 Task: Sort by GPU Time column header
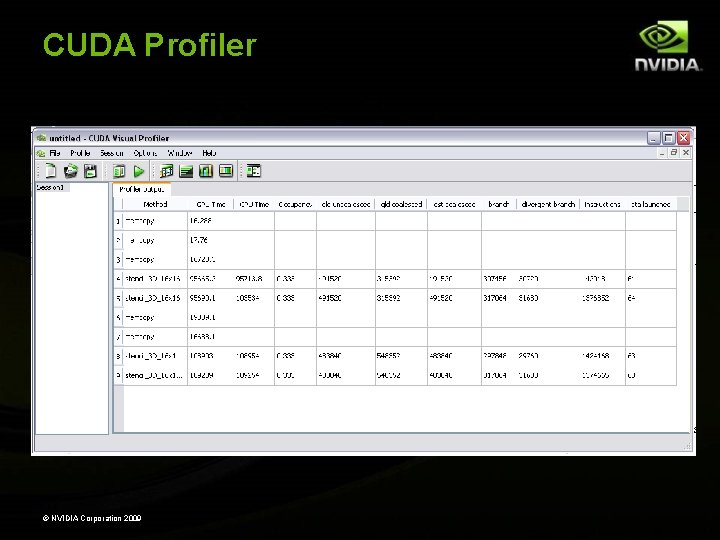click(211, 204)
